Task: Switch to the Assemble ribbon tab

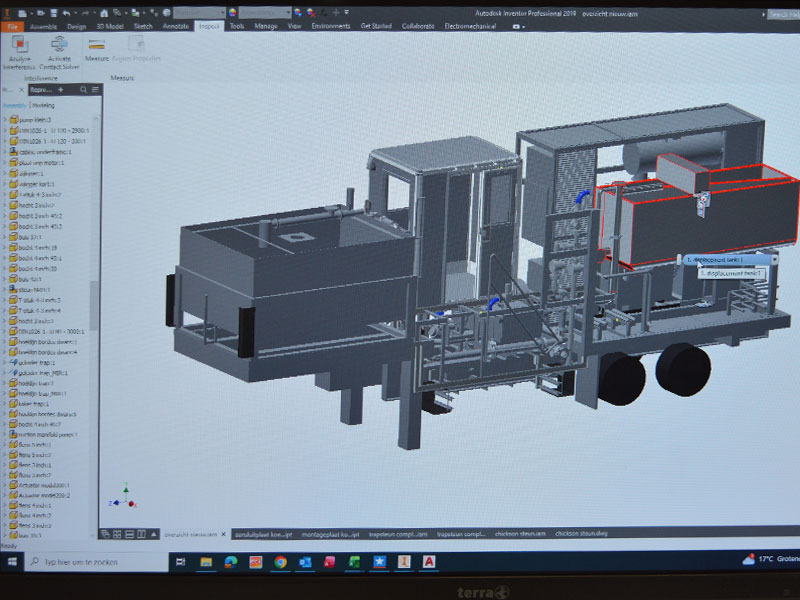Action: [43, 27]
